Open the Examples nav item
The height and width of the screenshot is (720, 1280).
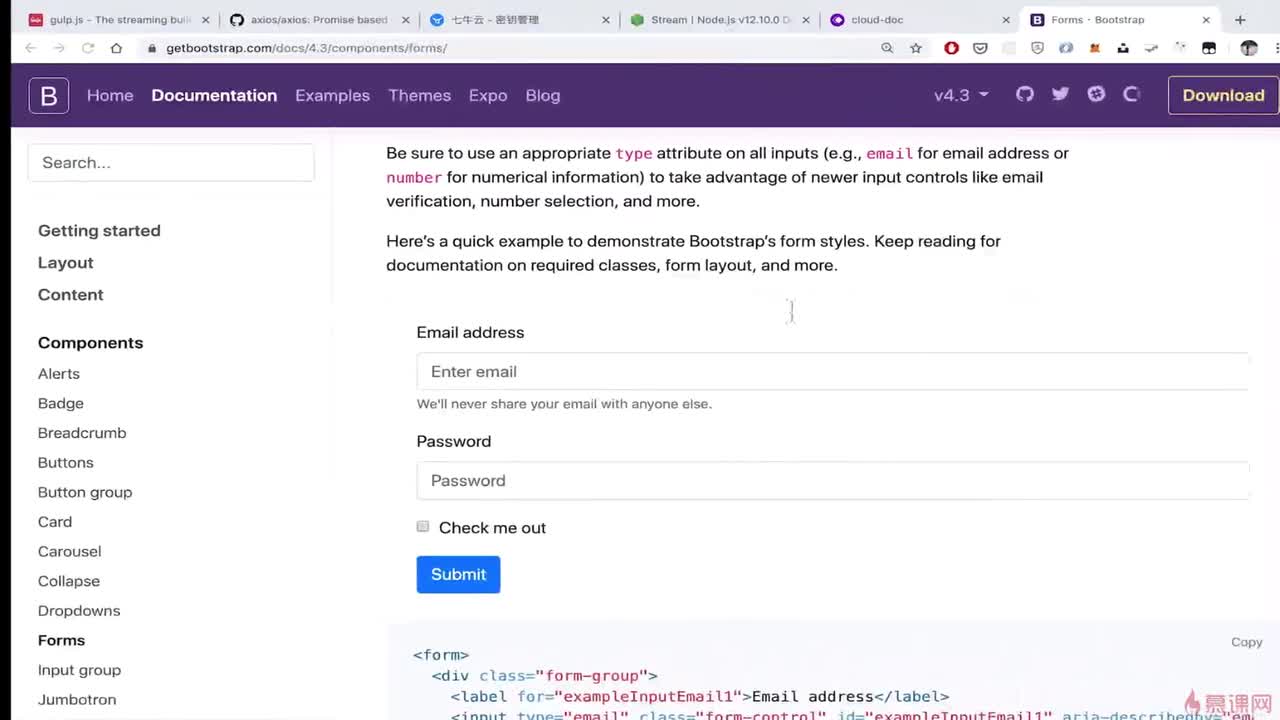click(x=332, y=95)
